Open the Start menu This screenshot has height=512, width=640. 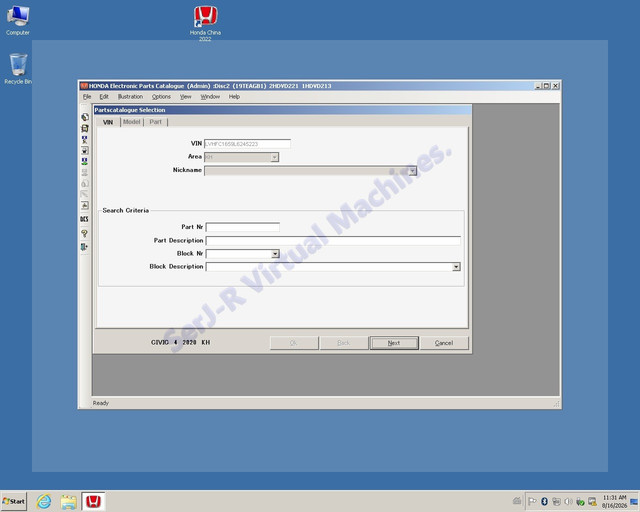(14, 501)
